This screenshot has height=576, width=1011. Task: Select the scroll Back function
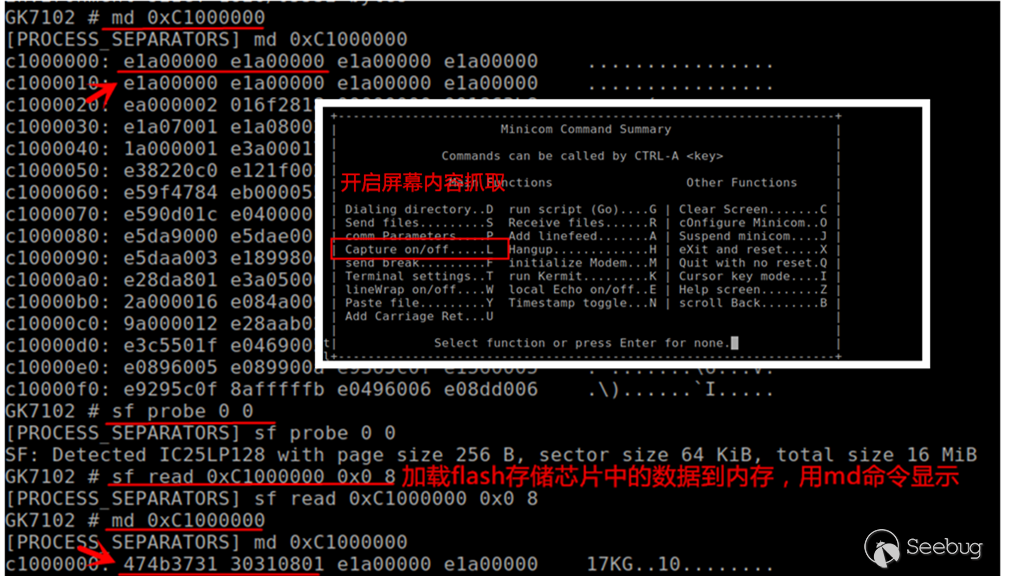click(x=752, y=303)
